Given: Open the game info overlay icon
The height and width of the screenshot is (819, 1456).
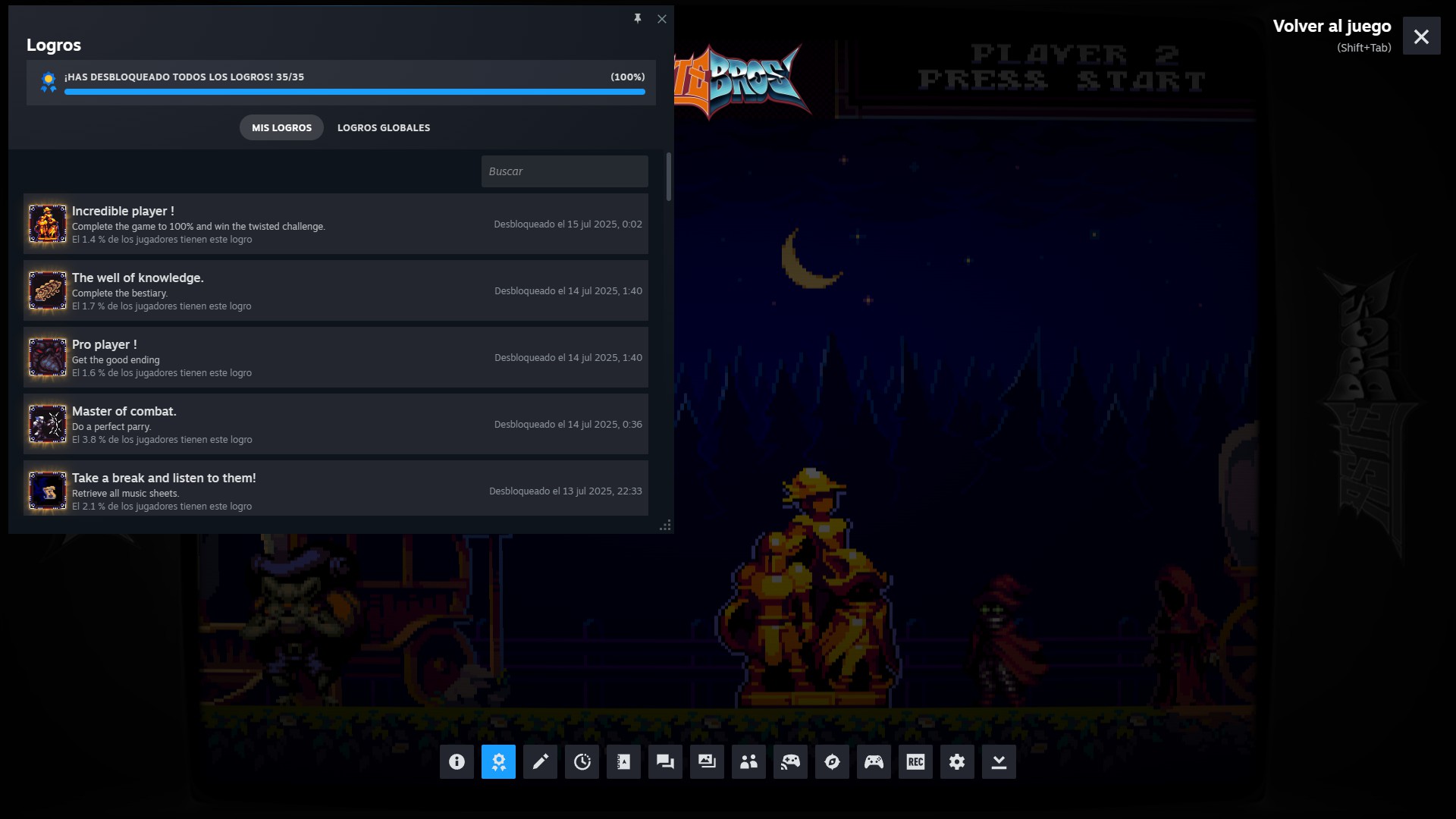Looking at the screenshot, I should [457, 761].
